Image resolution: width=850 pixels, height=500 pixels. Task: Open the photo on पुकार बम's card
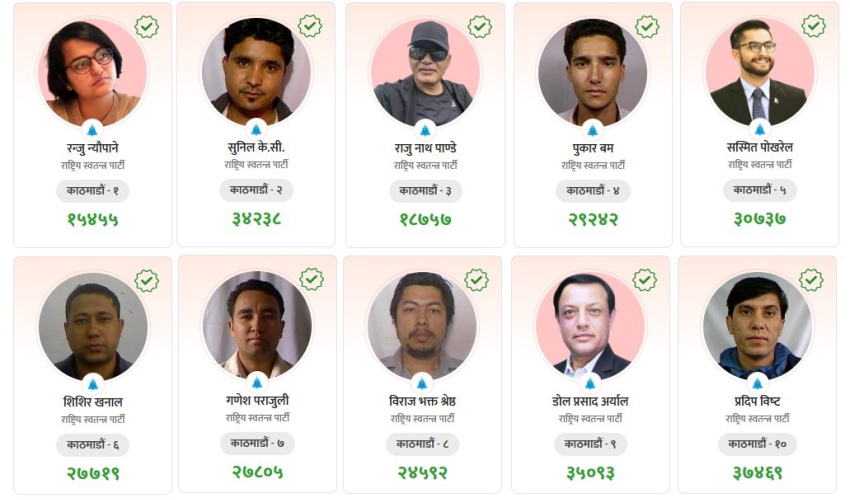[x=593, y=72]
